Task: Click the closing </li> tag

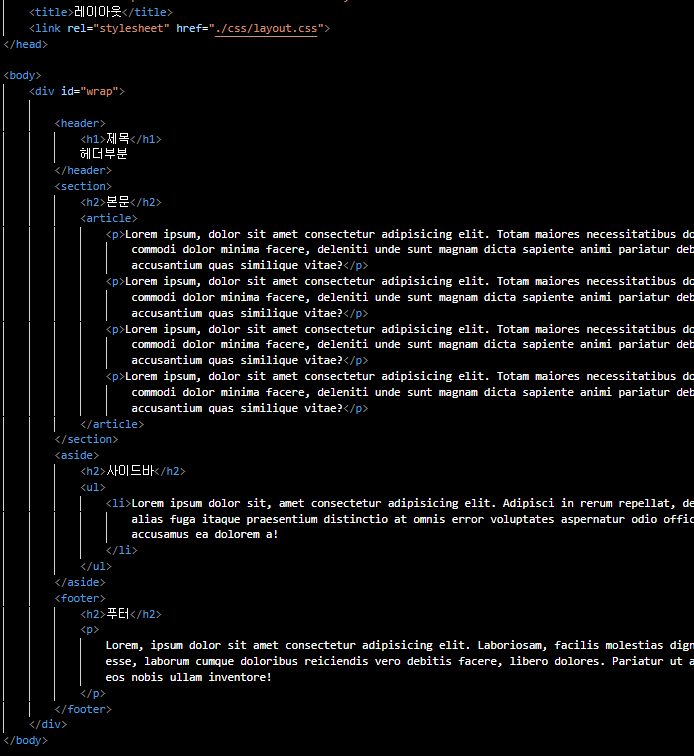Action: pos(122,550)
